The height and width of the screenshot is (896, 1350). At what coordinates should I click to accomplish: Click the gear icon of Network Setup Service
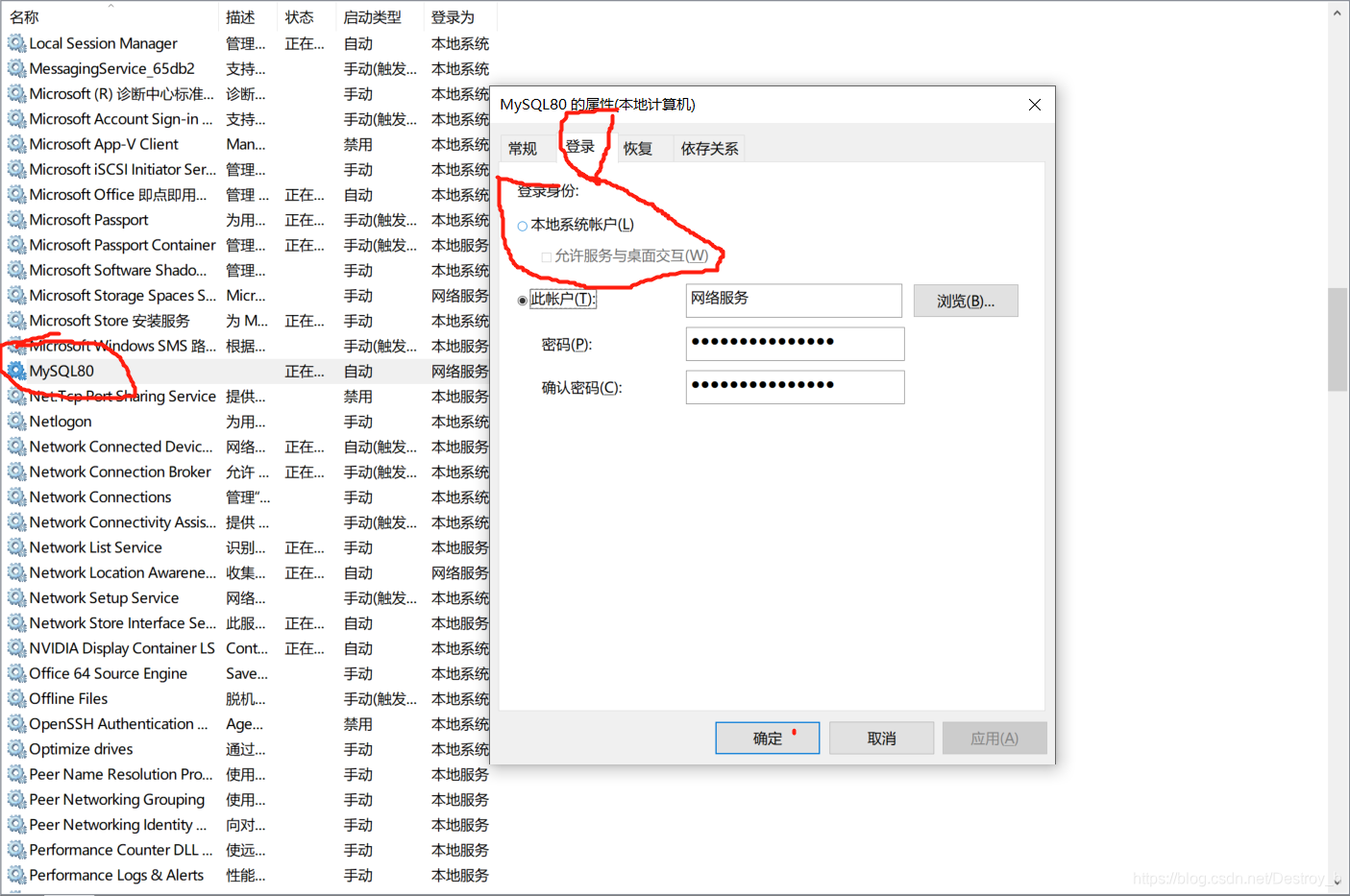pos(16,598)
